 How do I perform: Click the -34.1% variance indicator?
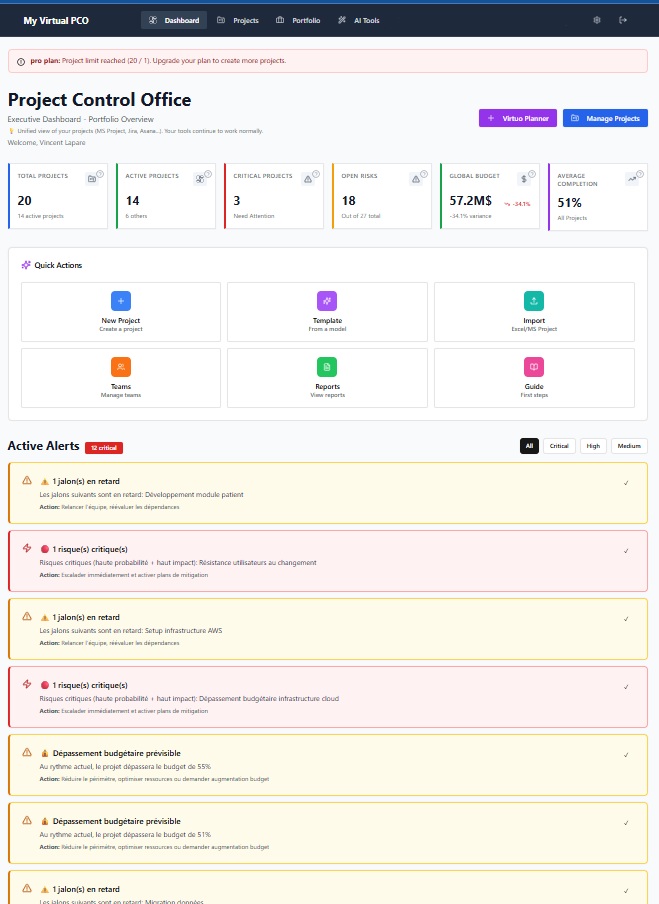click(x=517, y=204)
